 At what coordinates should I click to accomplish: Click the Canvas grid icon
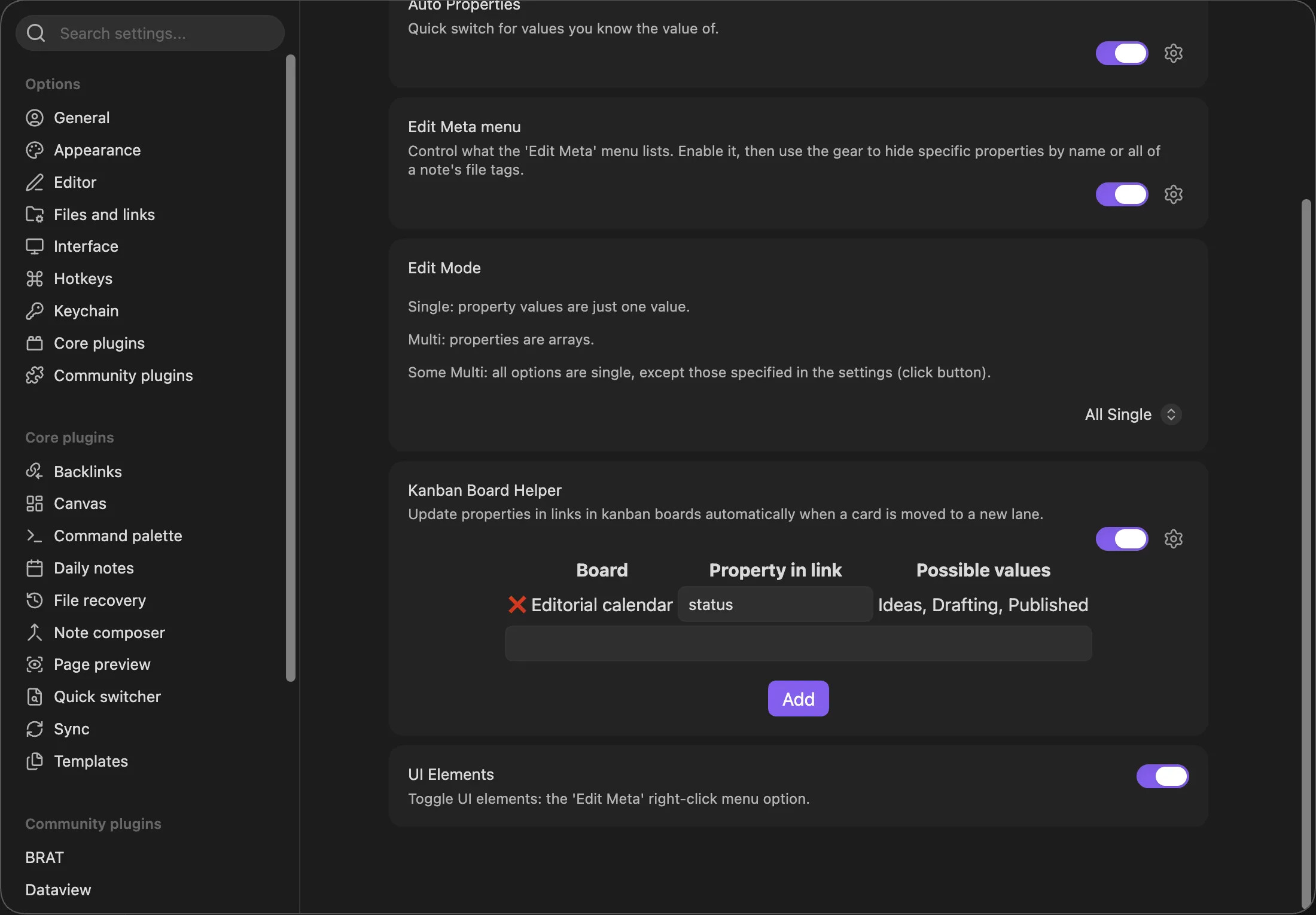click(35, 504)
